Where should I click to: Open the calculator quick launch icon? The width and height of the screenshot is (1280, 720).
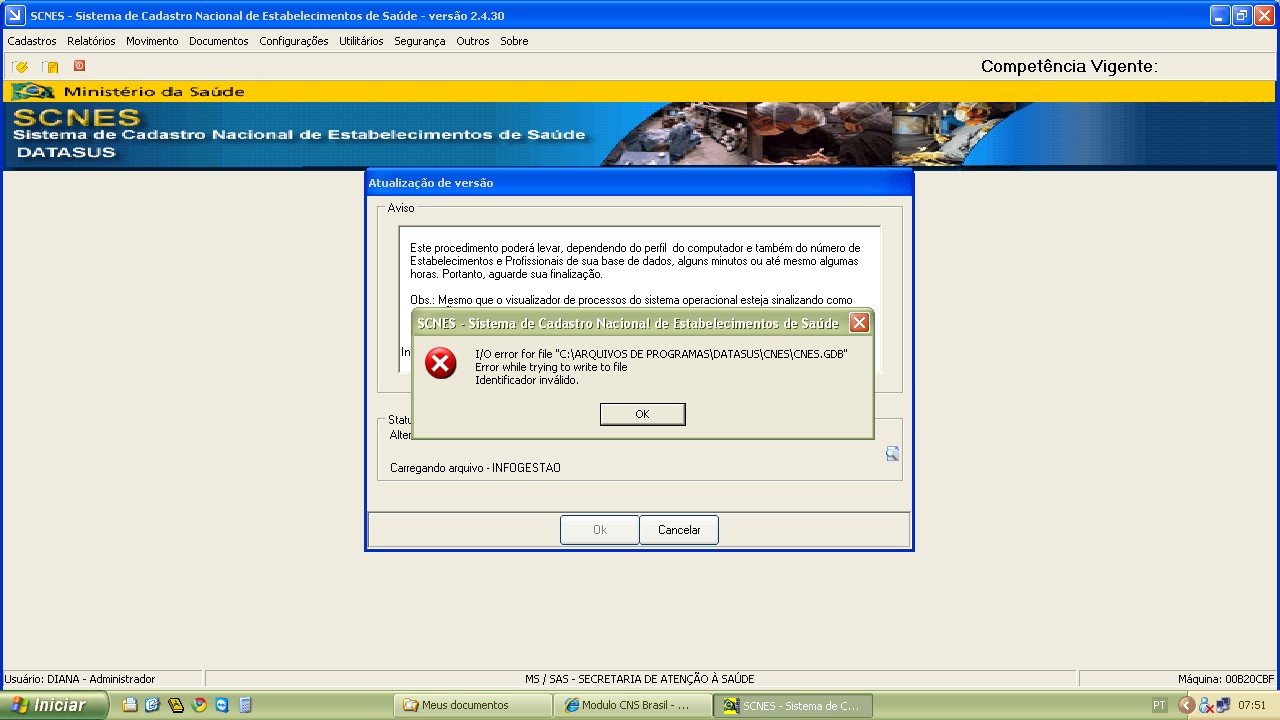tap(245, 705)
